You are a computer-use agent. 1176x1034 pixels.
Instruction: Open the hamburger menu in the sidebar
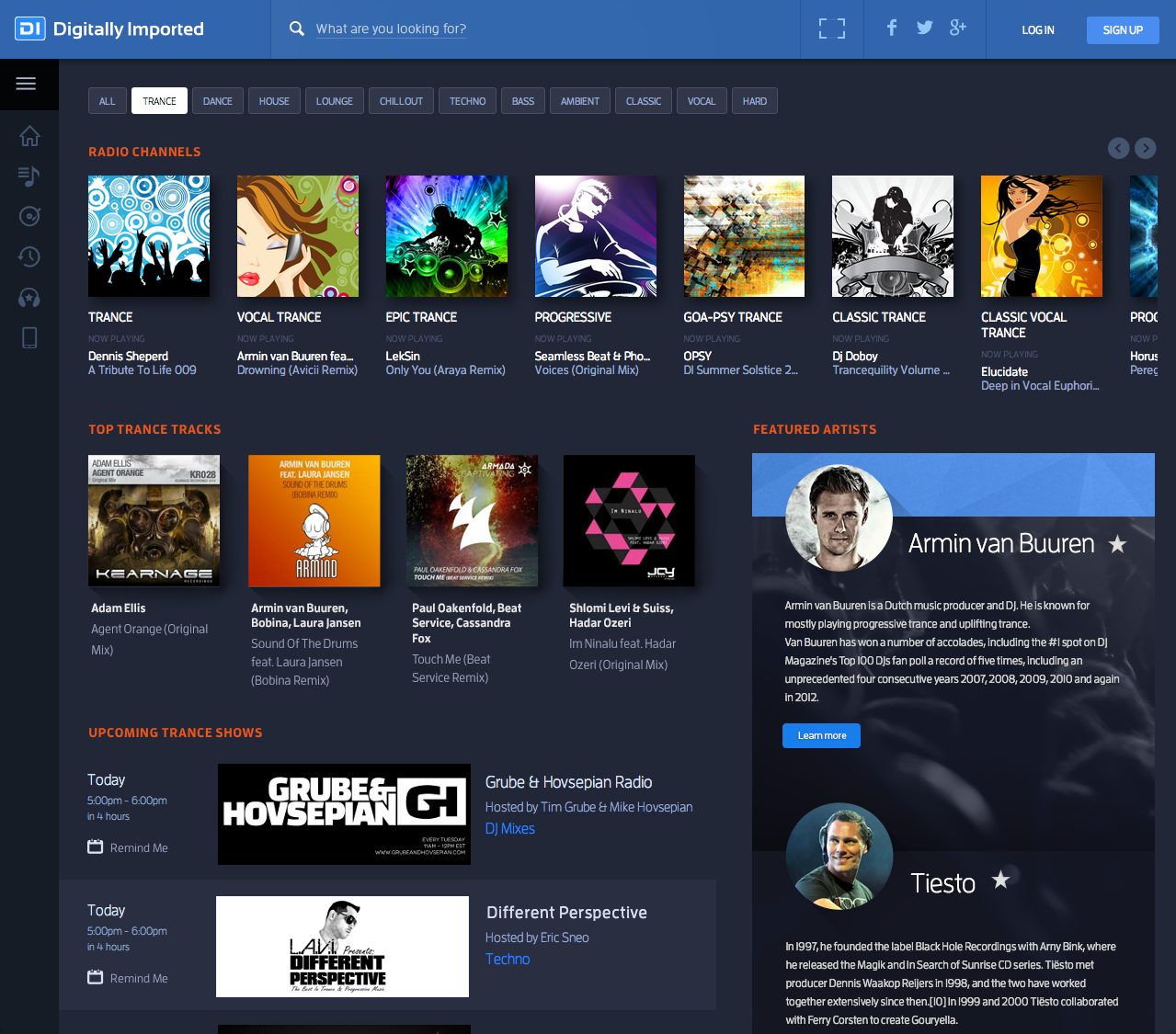pyautogui.click(x=26, y=84)
